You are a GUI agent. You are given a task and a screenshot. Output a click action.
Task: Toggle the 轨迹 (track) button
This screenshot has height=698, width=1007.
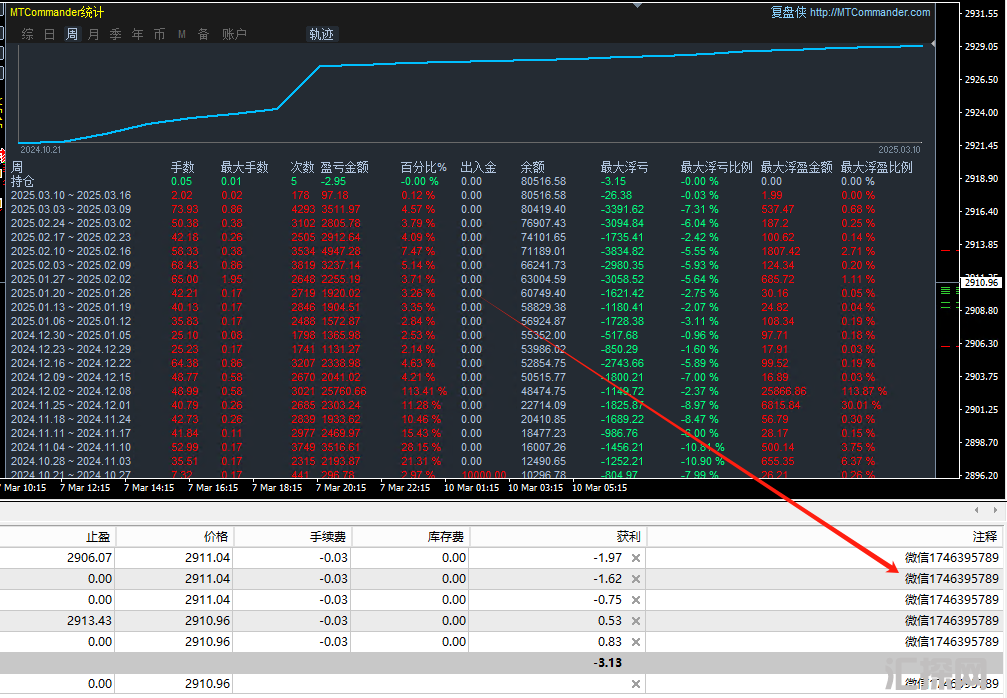[321, 34]
